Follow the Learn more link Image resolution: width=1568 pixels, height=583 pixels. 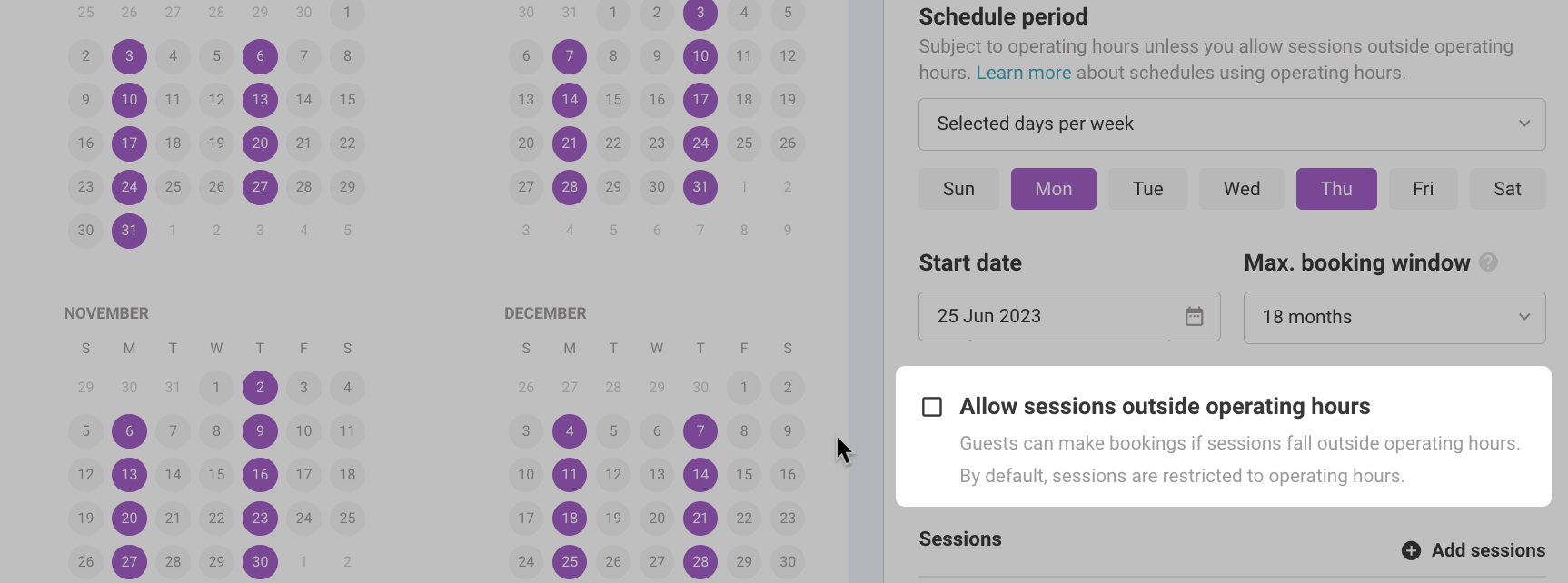coord(1024,73)
